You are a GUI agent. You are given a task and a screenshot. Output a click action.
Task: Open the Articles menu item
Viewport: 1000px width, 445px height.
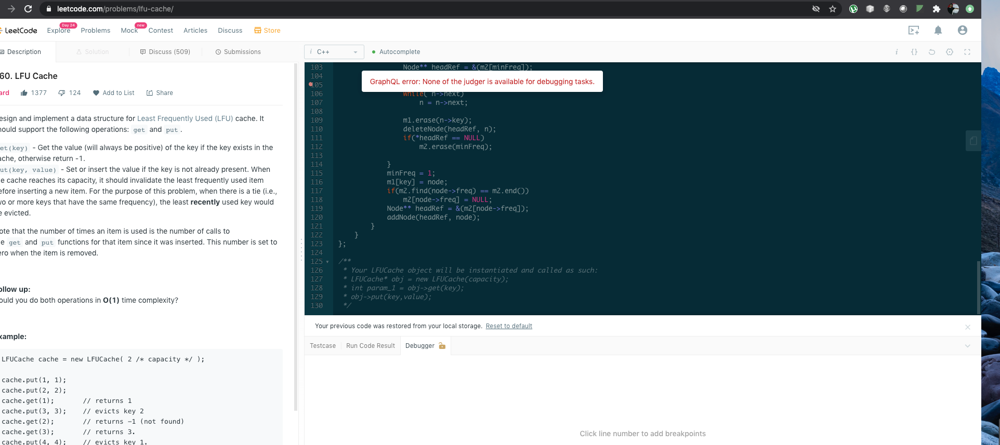[x=195, y=30]
